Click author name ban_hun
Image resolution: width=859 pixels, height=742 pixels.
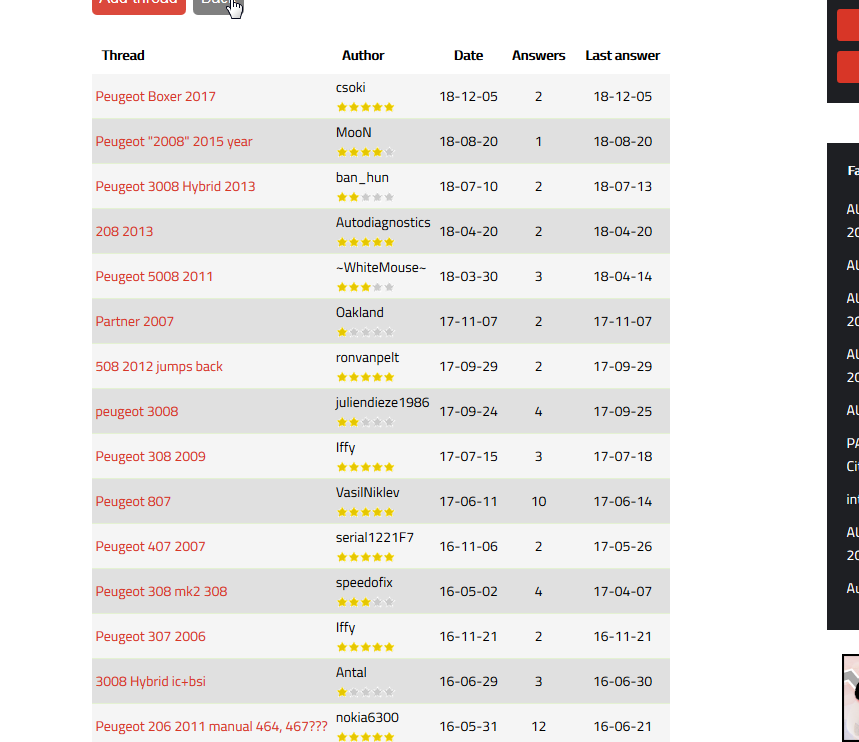362,178
